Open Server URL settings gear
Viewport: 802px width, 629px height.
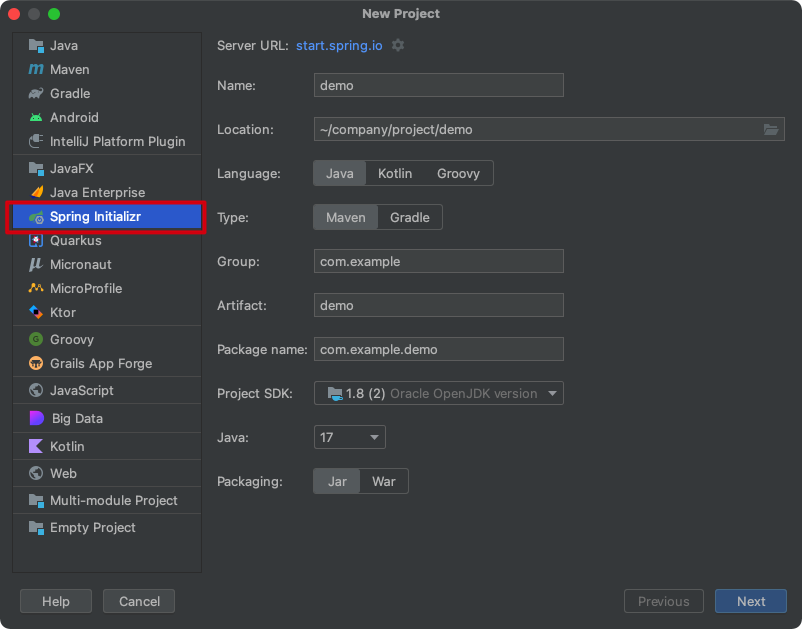pos(398,46)
